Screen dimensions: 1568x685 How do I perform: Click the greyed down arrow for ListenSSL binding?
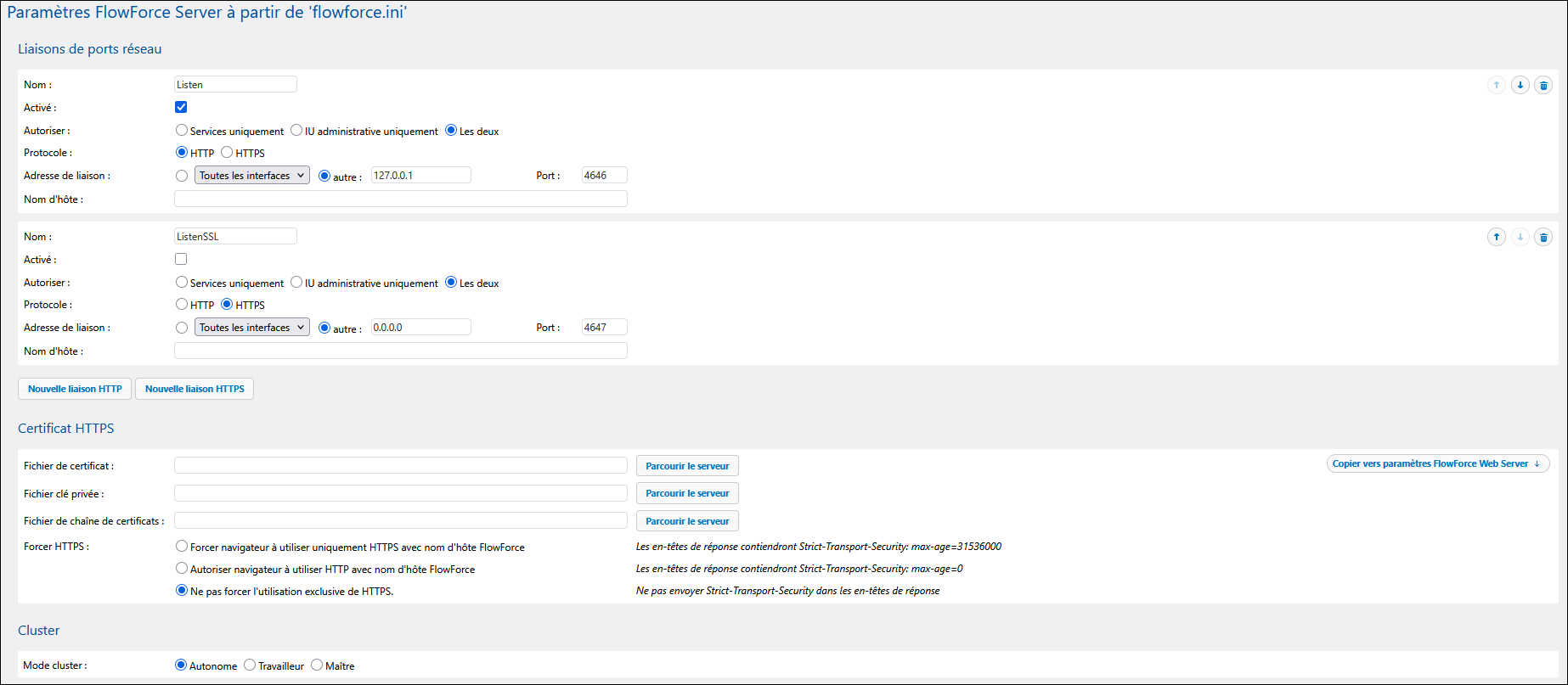pos(1520,237)
